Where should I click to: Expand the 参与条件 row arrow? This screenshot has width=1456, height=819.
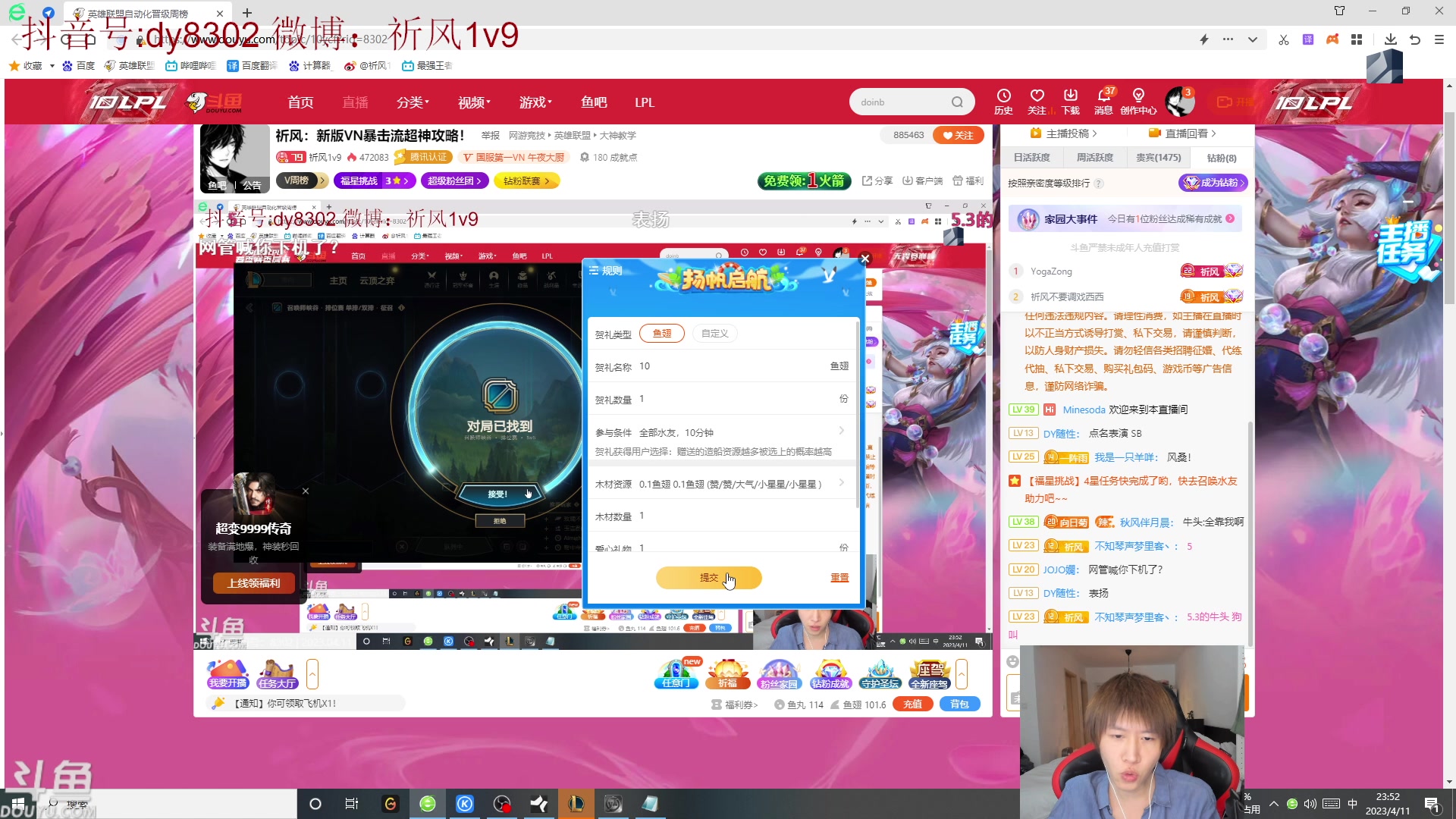coord(842,431)
